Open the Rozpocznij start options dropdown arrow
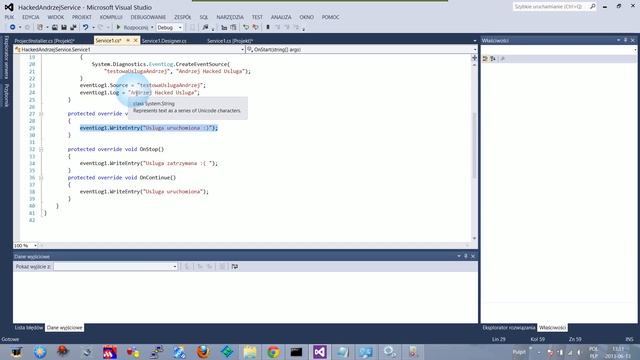The height and width of the screenshot is (360, 640). 152,27
